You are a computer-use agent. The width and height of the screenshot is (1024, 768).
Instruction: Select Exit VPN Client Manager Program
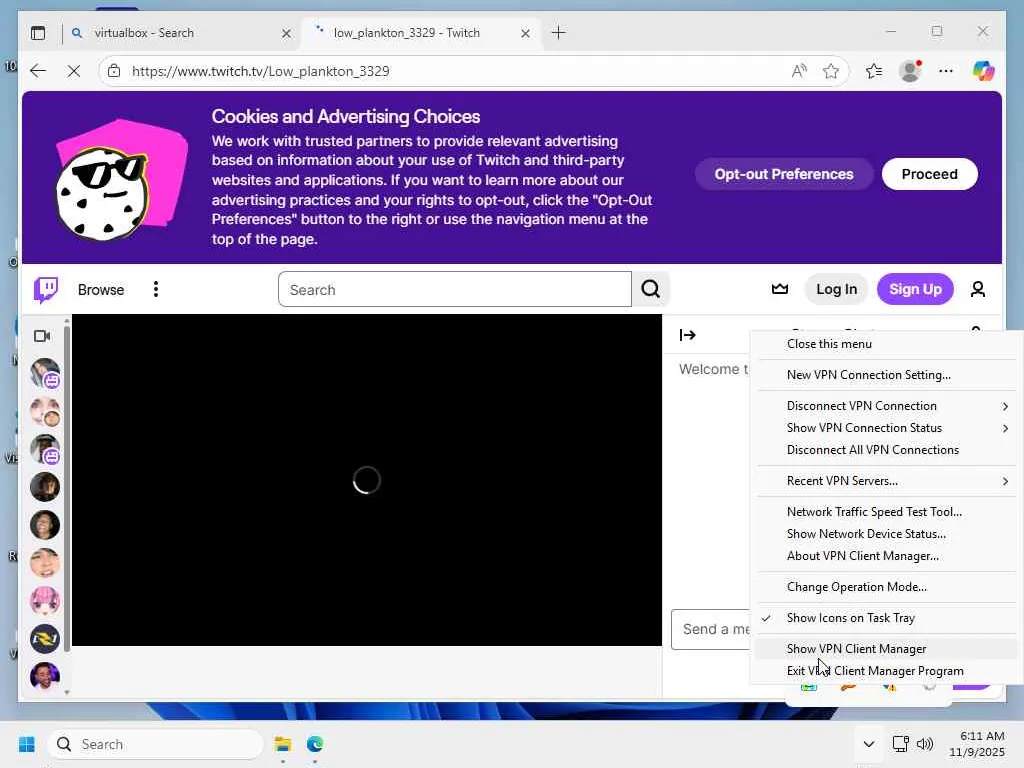(x=887, y=671)
